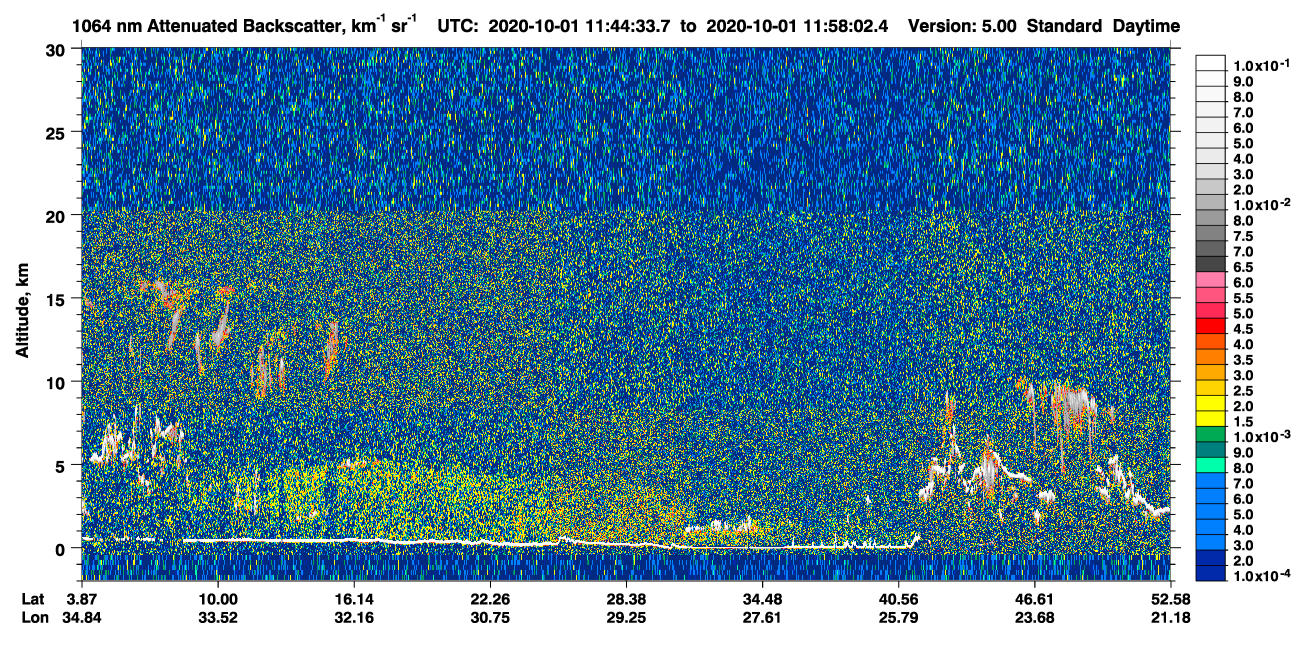This screenshot has height=667, width=1300.
Task: Click the longitude value '33.52'
Action: point(218,617)
